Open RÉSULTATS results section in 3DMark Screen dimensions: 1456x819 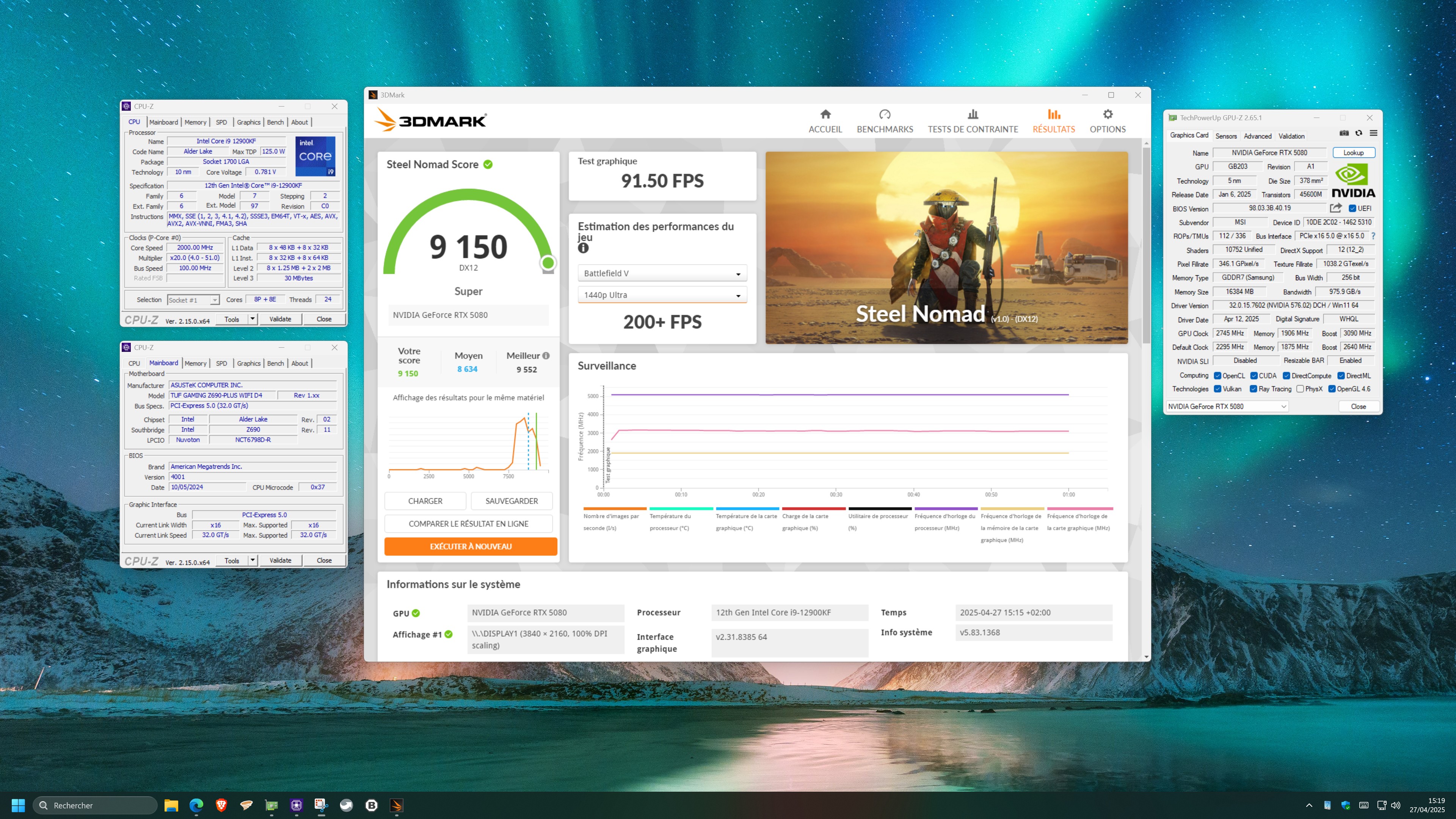[1054, 121]
